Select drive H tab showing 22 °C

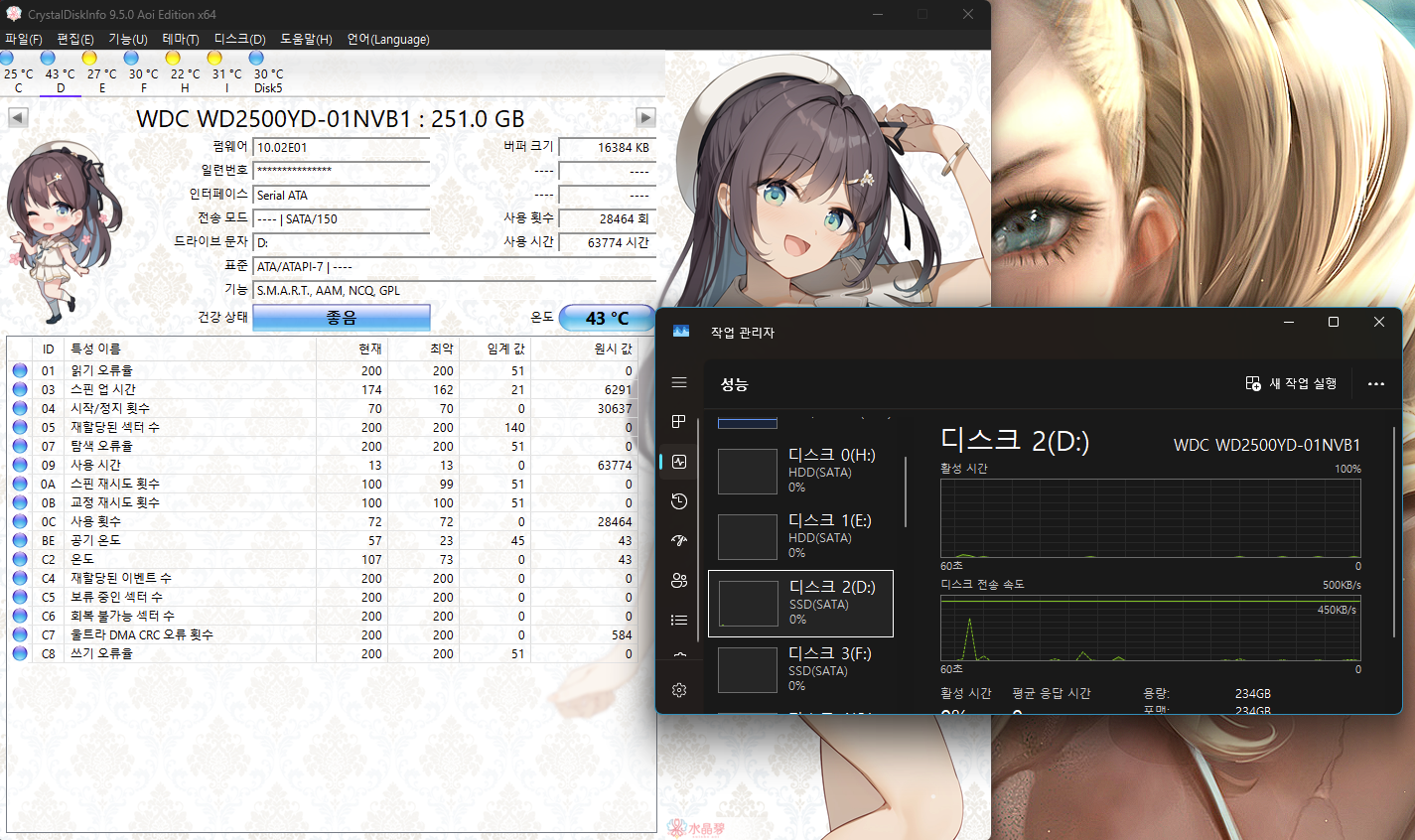185,72
